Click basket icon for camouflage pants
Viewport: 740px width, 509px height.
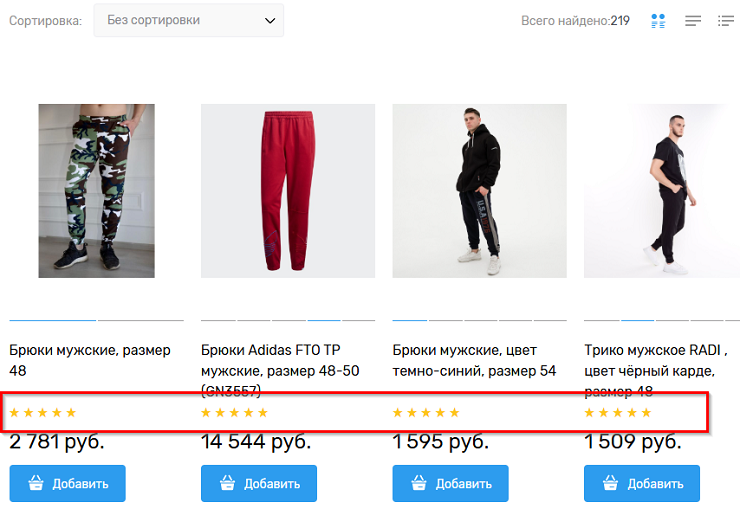pyautogui.click(x=36, y=484)
